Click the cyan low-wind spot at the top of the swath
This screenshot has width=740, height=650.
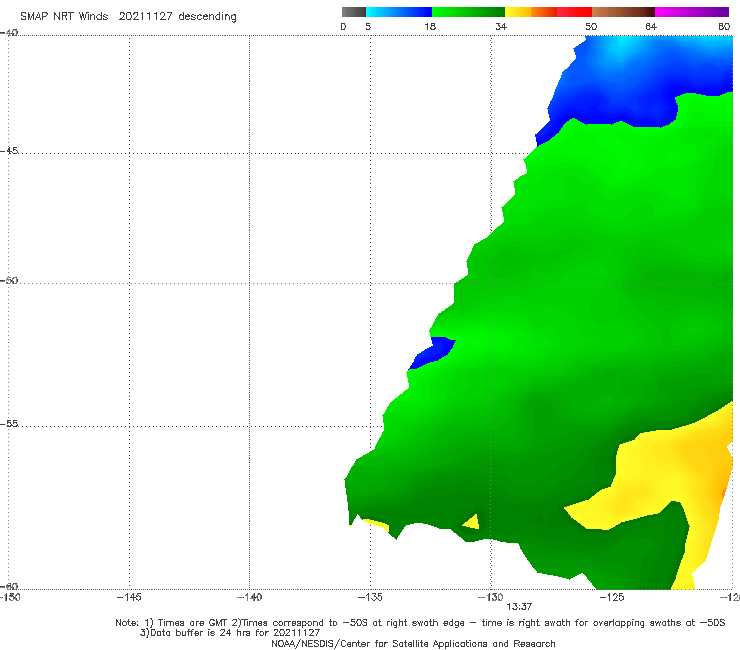[x=623, y=47]
